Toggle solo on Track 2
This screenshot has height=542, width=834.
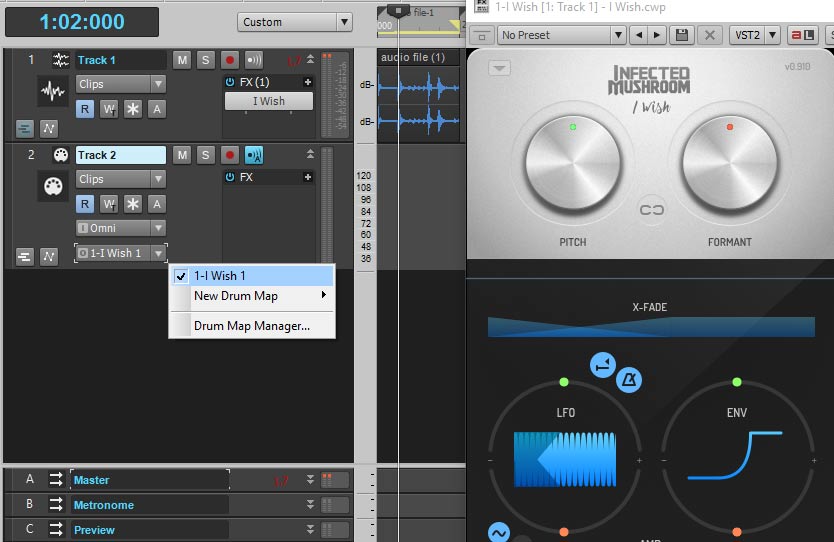(x=205, y=155)
